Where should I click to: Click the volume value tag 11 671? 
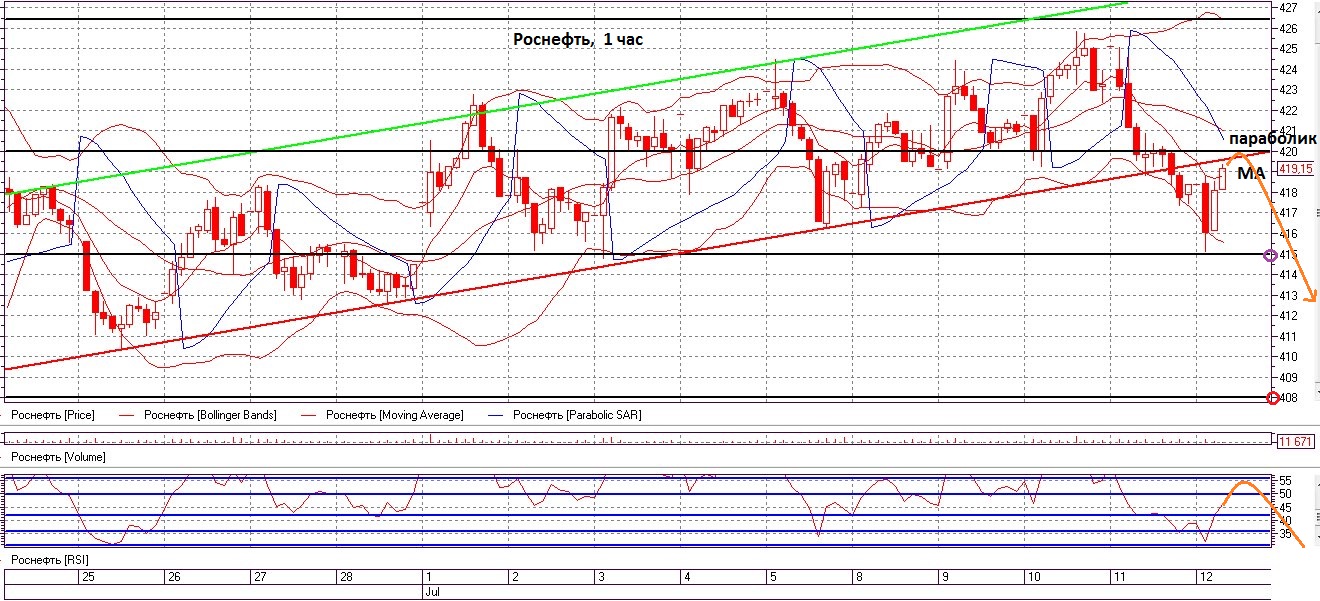click(x=1296, y=441)
